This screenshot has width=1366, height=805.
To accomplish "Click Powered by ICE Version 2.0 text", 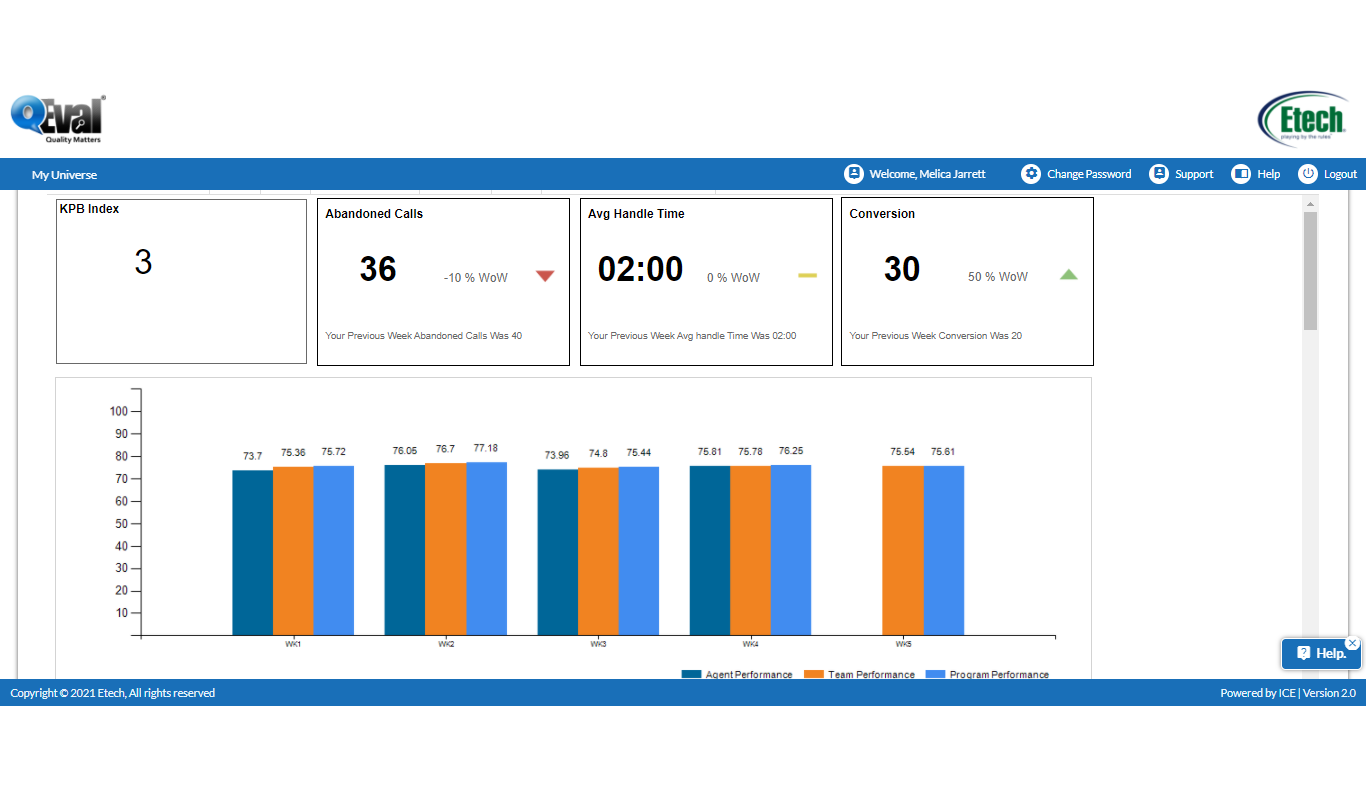I will coord(1288,693).
